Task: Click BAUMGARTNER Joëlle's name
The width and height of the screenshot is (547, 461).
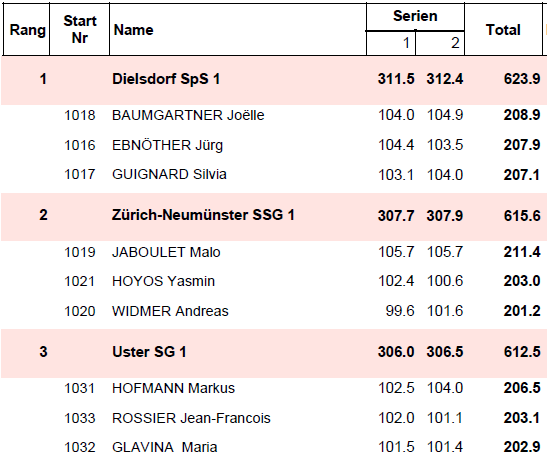Action: [188, 115]
